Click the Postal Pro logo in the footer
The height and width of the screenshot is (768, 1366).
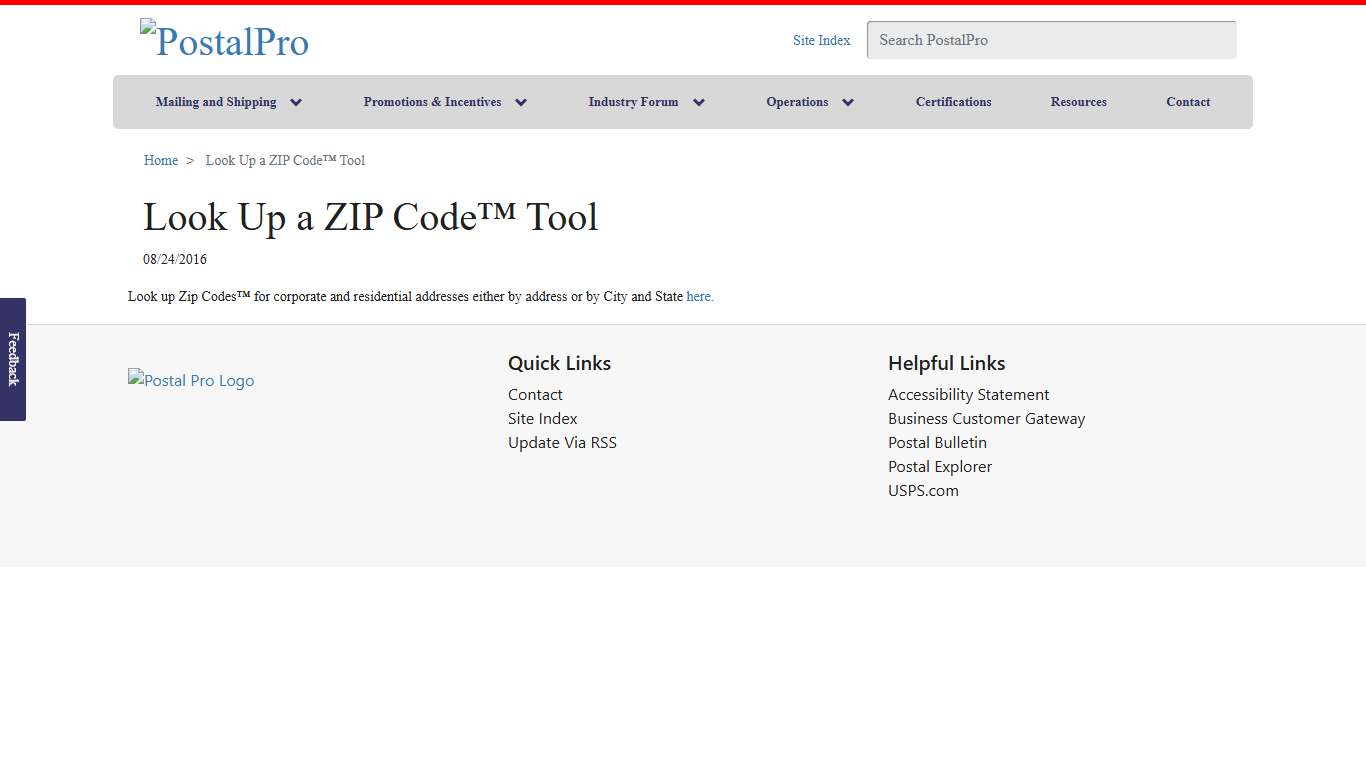[x=191, y=380]
